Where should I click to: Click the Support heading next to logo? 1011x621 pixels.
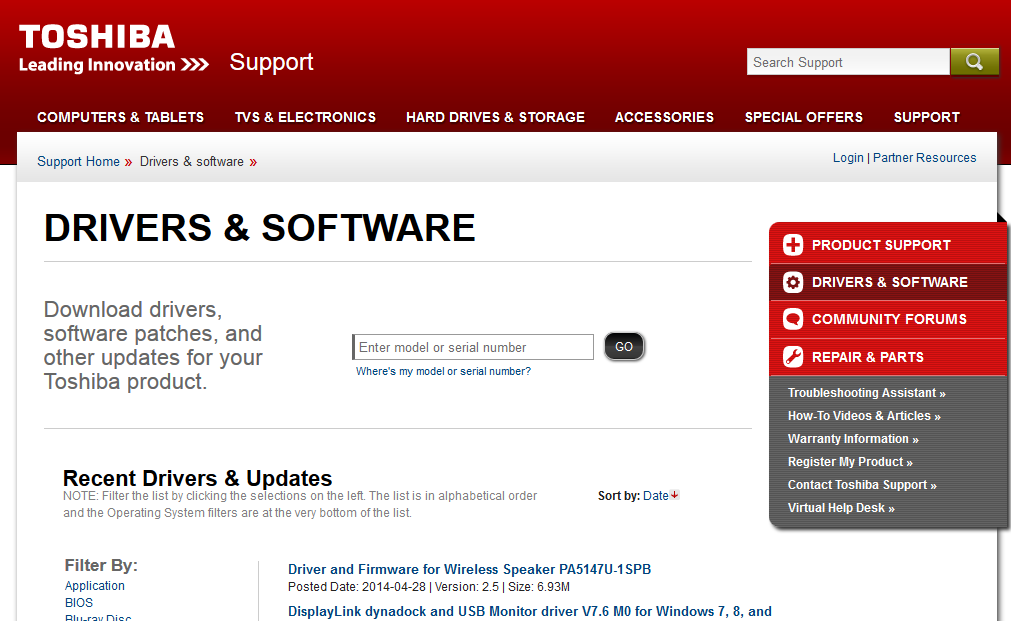click(271, 62)
